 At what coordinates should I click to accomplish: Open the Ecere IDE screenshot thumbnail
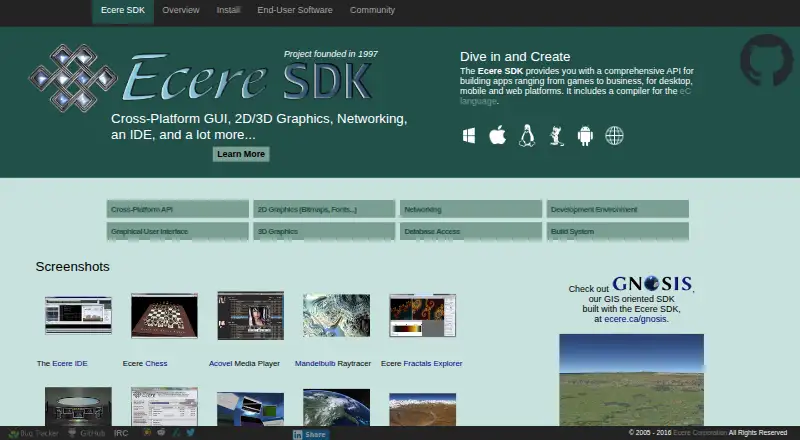coord(78,315)
